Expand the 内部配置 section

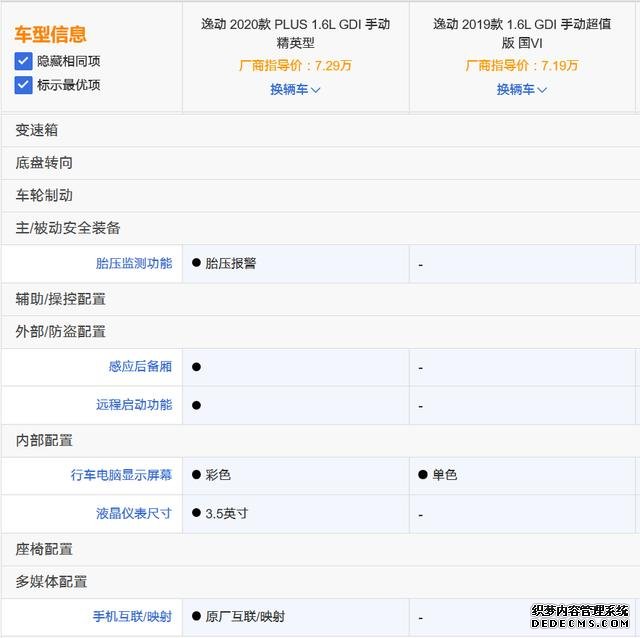click(320, 441)
